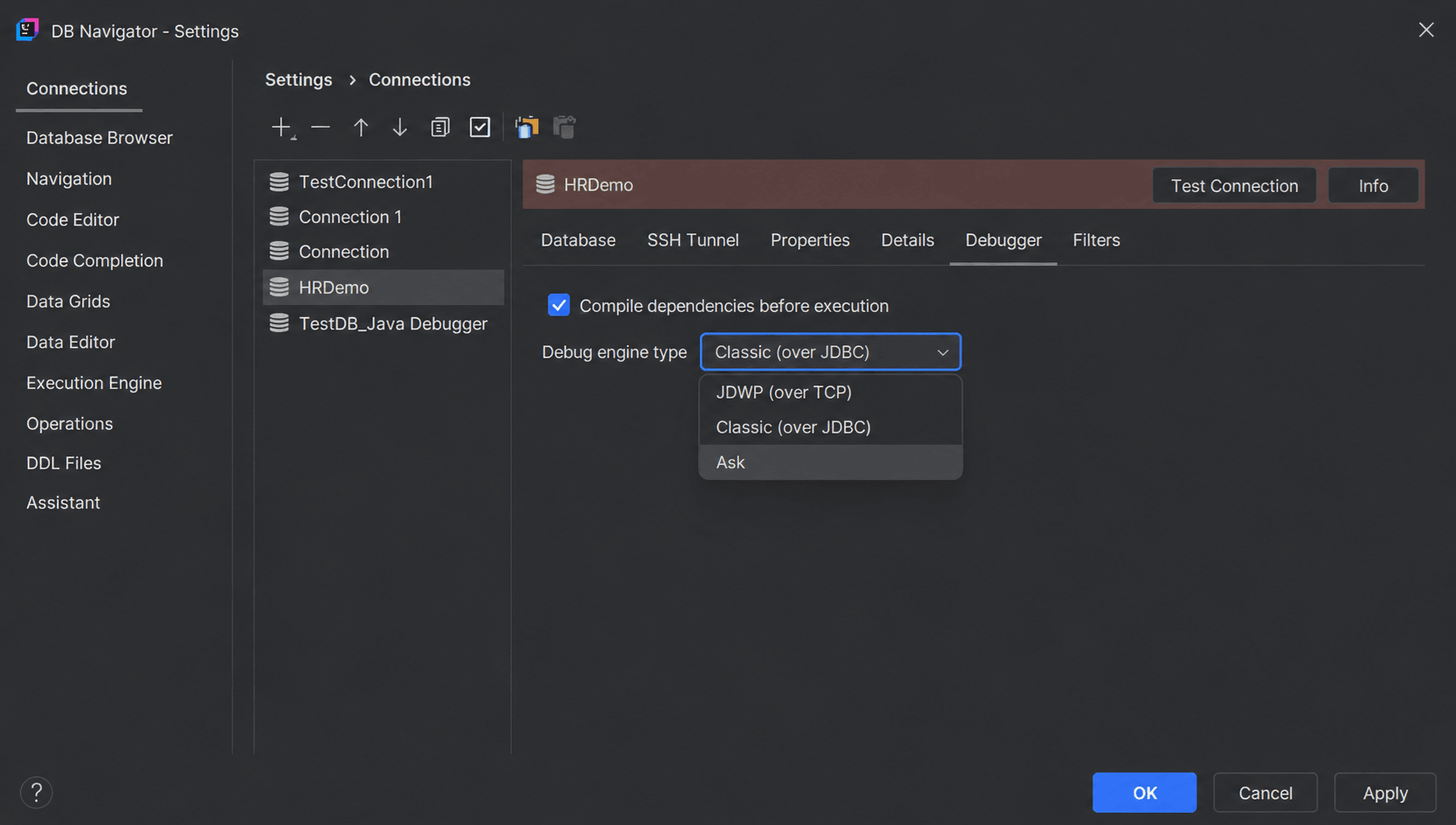Open Execution Engine settings
This screenshot has width=1456, height=825.
point(94,383)
